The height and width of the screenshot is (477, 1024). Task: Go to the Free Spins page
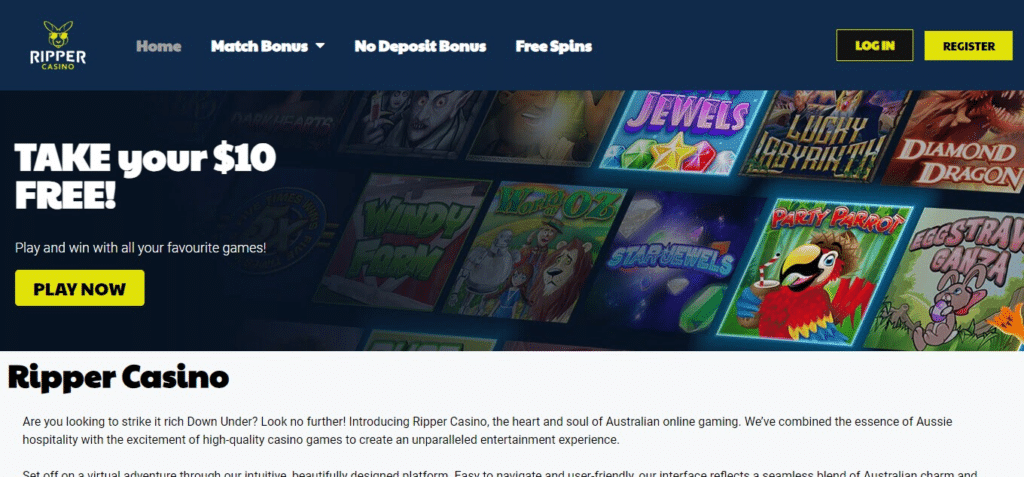pos(554,46)
